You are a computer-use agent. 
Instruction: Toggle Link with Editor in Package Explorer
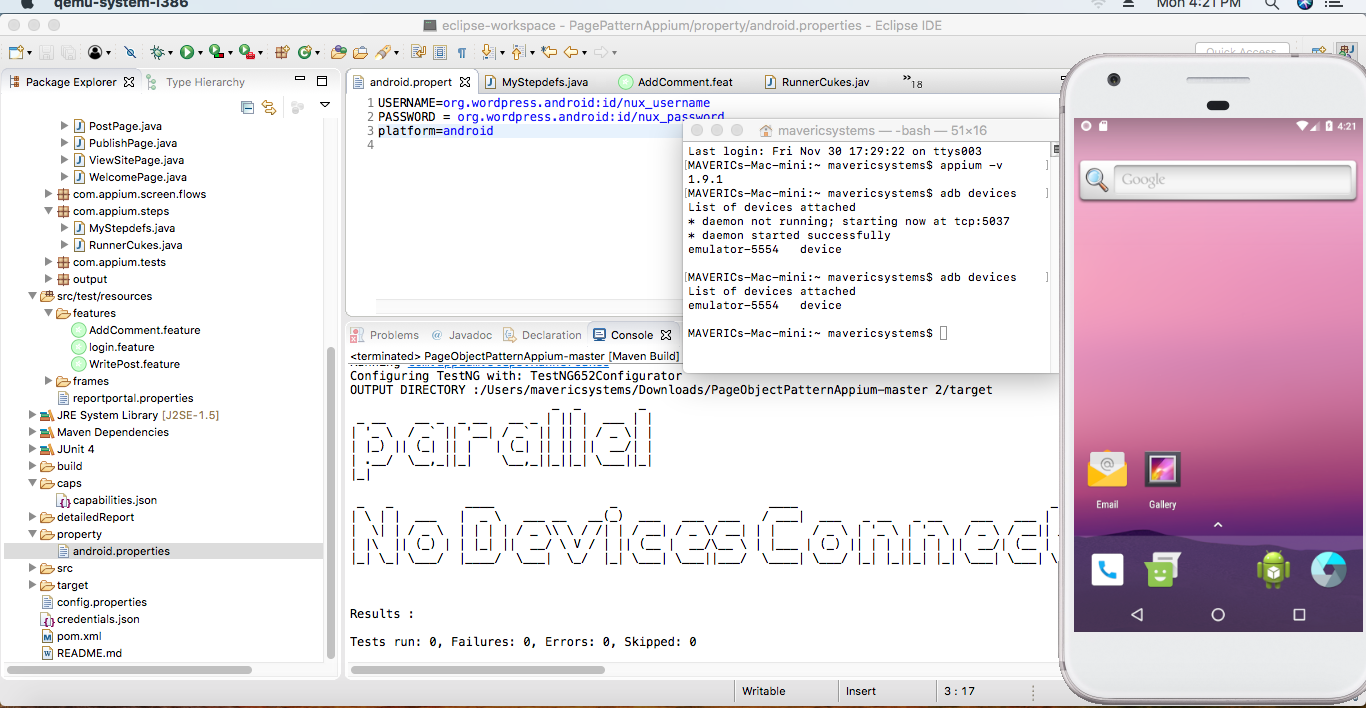[x=269, y=107]
